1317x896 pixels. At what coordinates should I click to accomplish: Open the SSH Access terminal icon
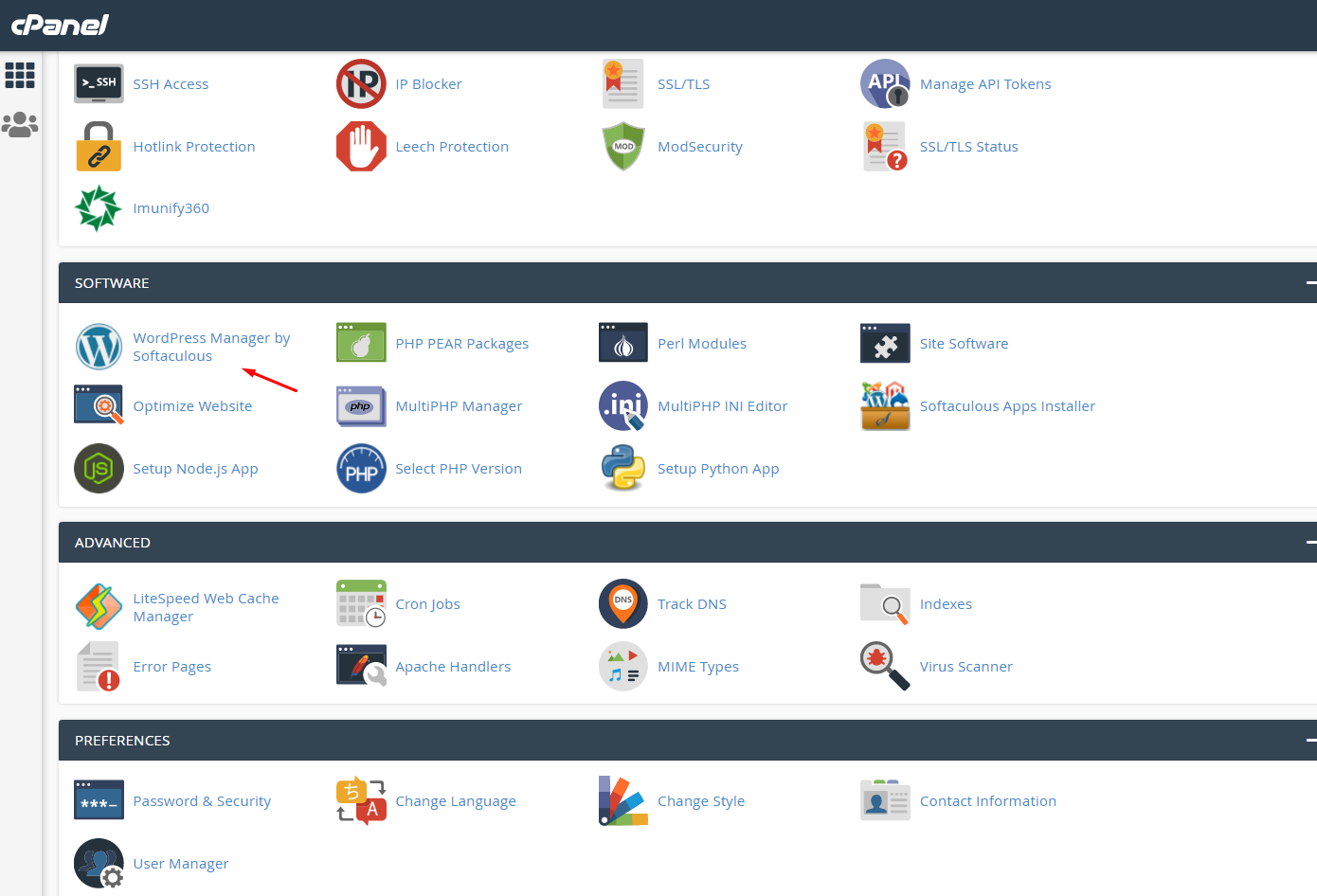tap(99, 84)
